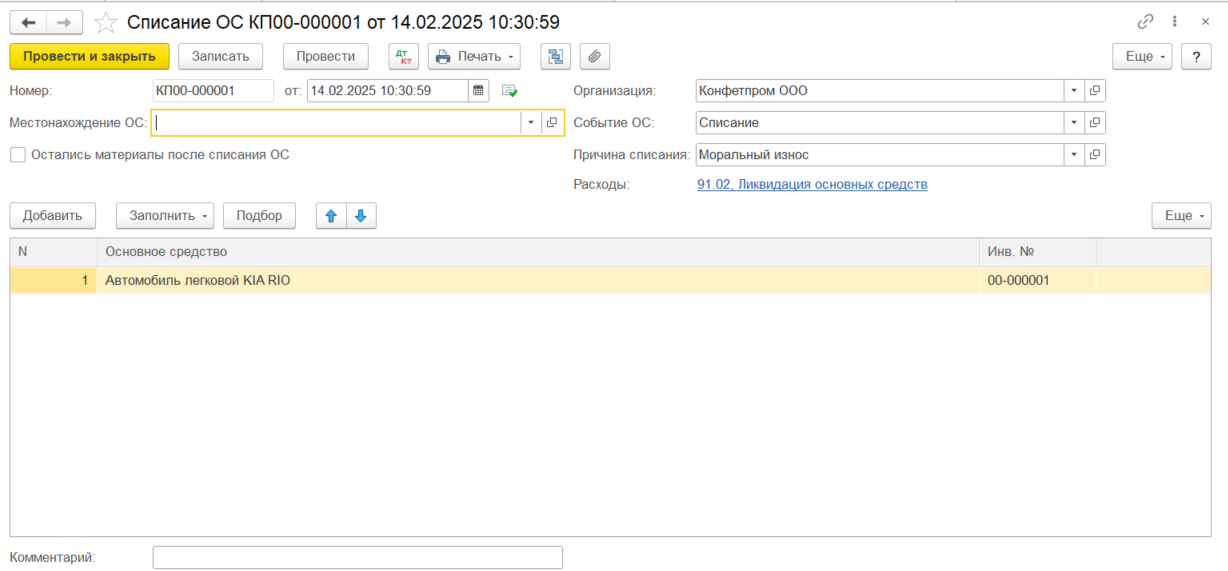1228x571 pixels.
Task: Open the Событие ОС item via its open icon
Action: click(1095, 123)
